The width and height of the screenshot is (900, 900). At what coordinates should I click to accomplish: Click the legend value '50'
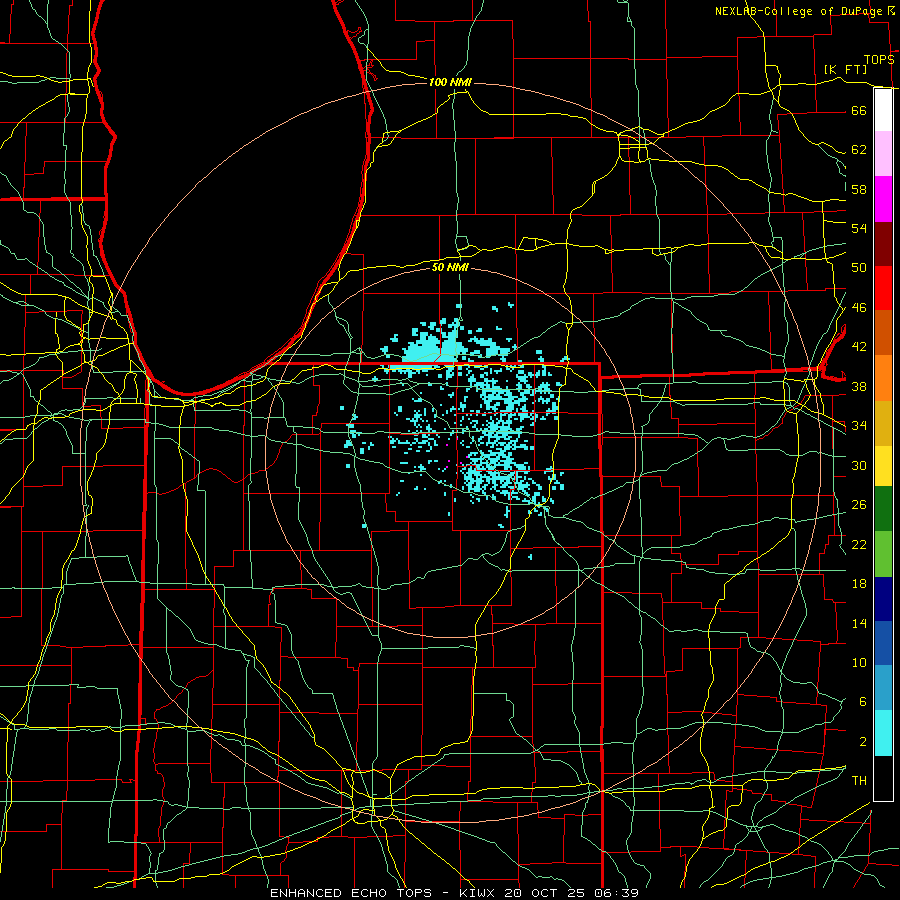(859, 268)
